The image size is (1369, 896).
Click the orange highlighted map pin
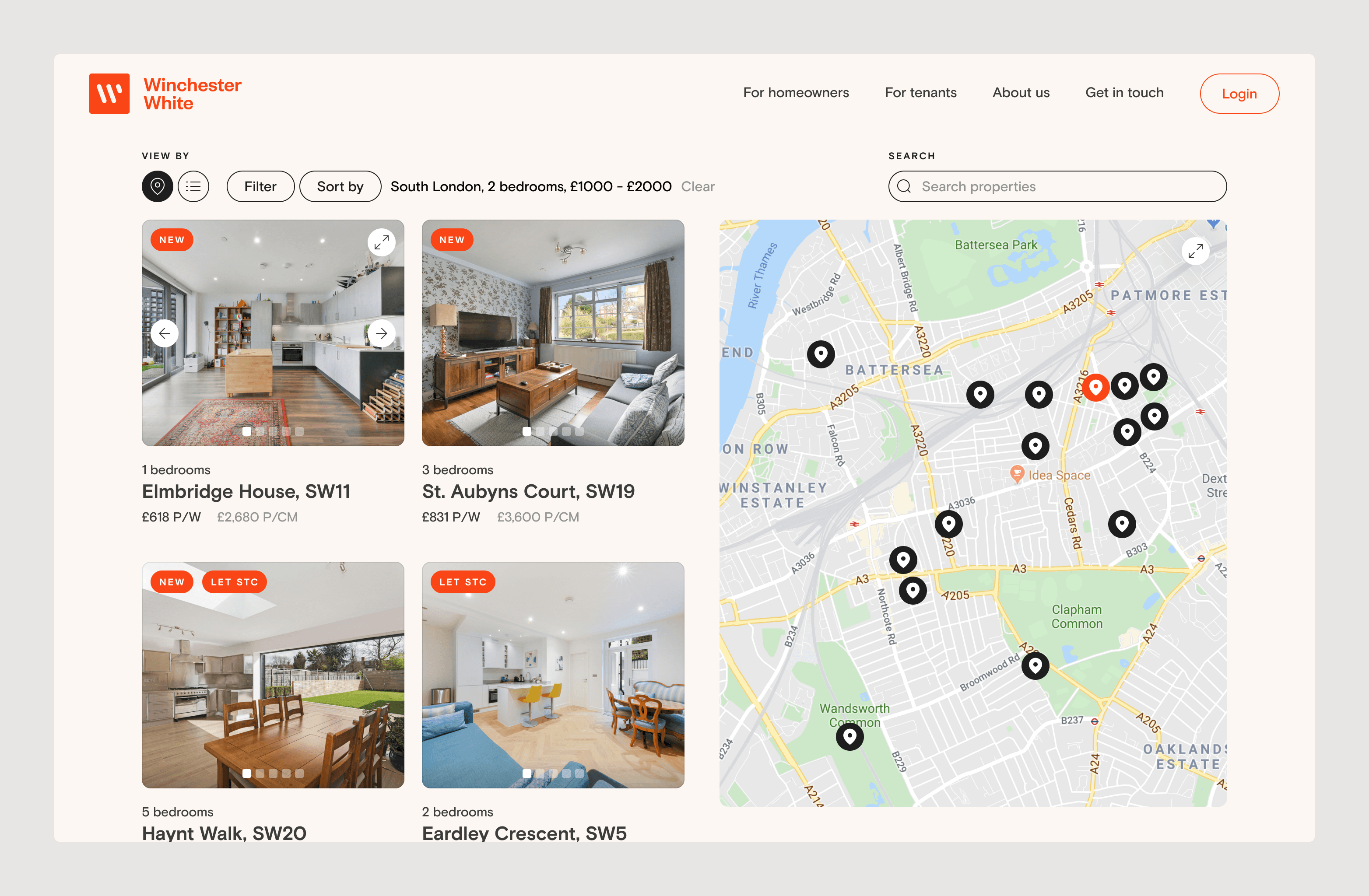coord(1095,387)
